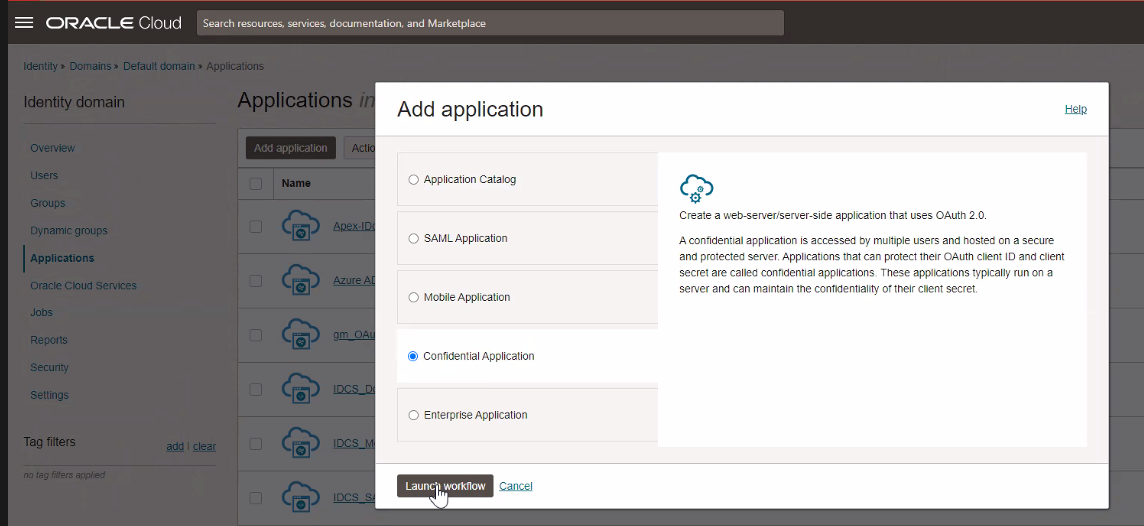The image size is (1144, 526).
Task: Open the IDCS_M application link
Action: pyautogui.click(x=354, y=444)
